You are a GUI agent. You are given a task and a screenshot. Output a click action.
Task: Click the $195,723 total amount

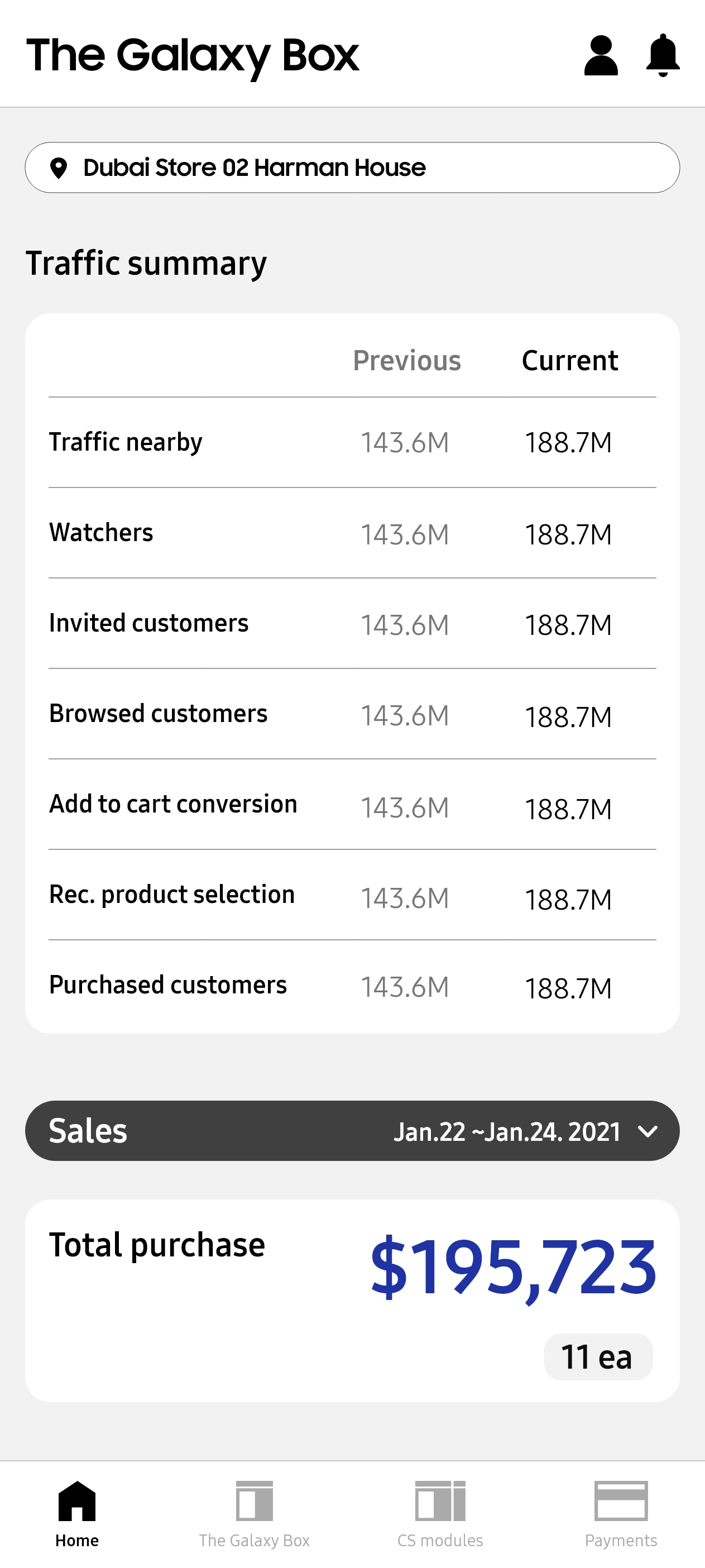[x=514, y=1270]
